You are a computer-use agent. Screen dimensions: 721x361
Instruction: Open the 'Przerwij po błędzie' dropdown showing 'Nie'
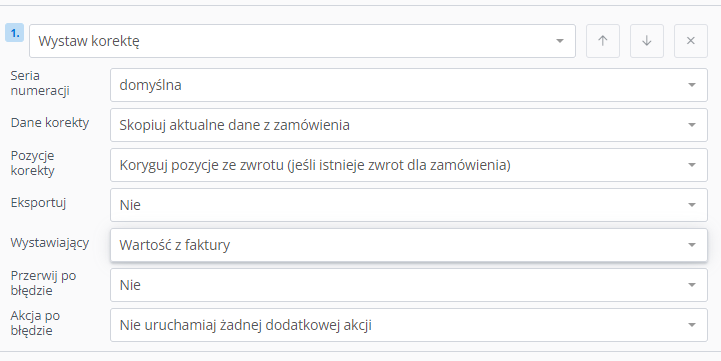point(409,285)
